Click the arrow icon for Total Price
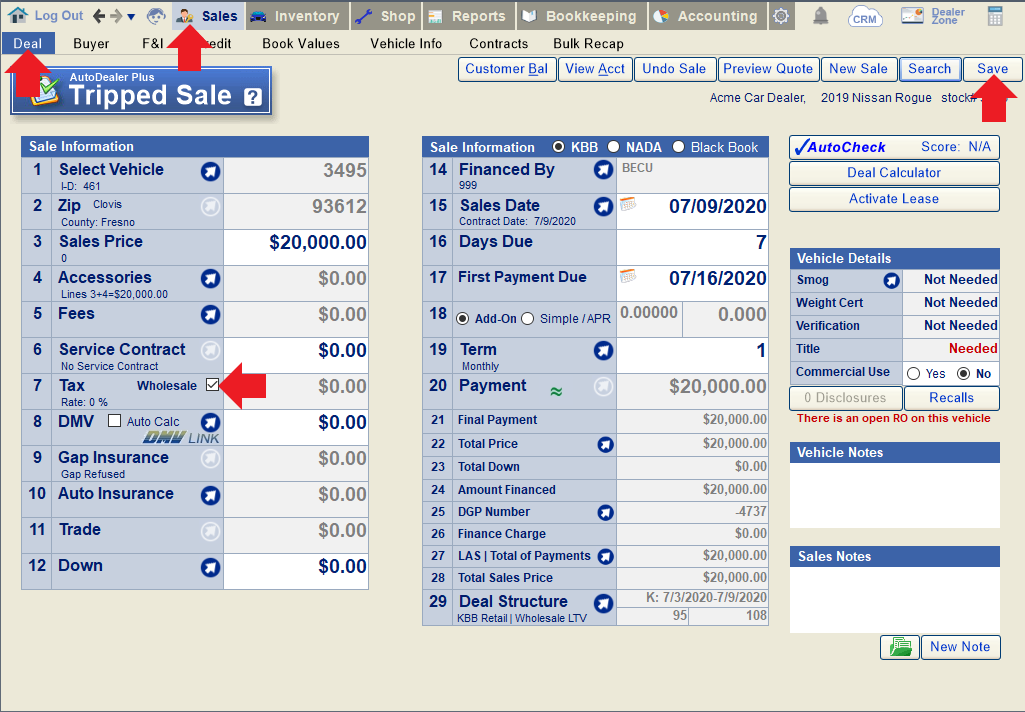The image size is (1025, 712). [x=605, y=445]
